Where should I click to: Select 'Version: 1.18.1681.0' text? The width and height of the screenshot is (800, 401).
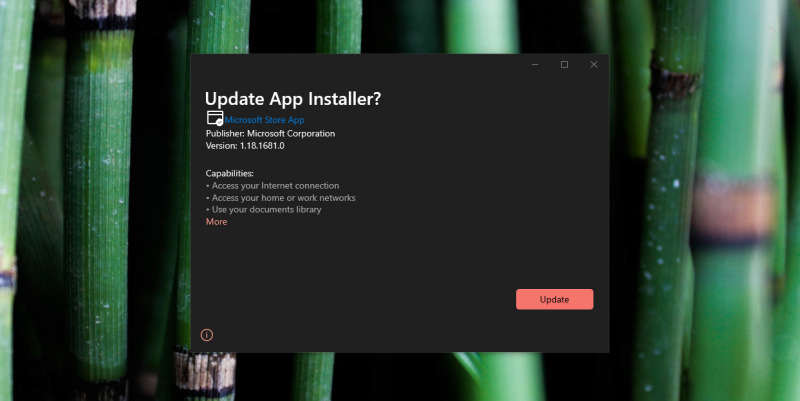pos(245,145)
